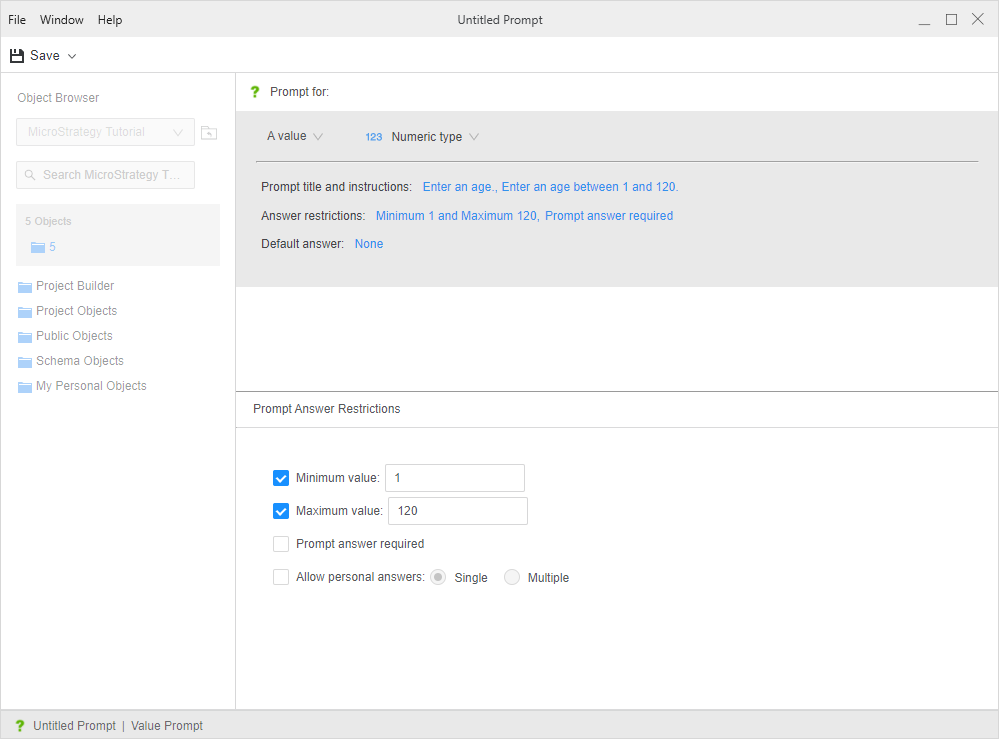Click the Public Objects folder icon
The image size is (999, 739).
[x=25, y=337]
